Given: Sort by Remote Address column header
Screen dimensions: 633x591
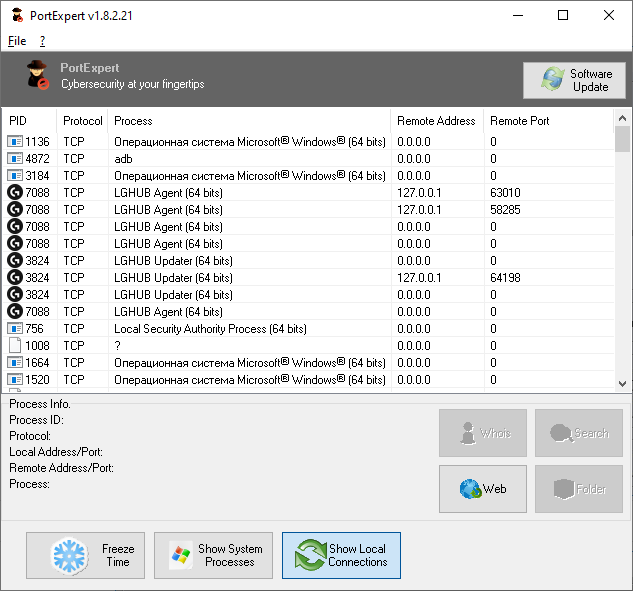Looking at the screenshot, I should [436, 121].
